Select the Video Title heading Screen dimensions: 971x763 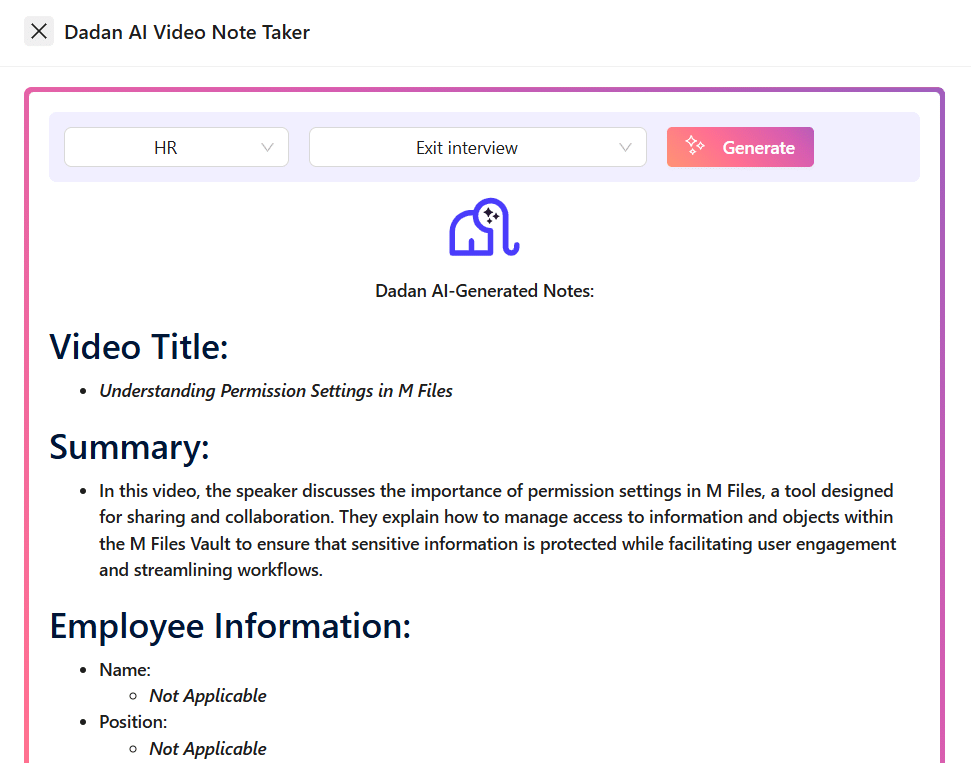138,347
